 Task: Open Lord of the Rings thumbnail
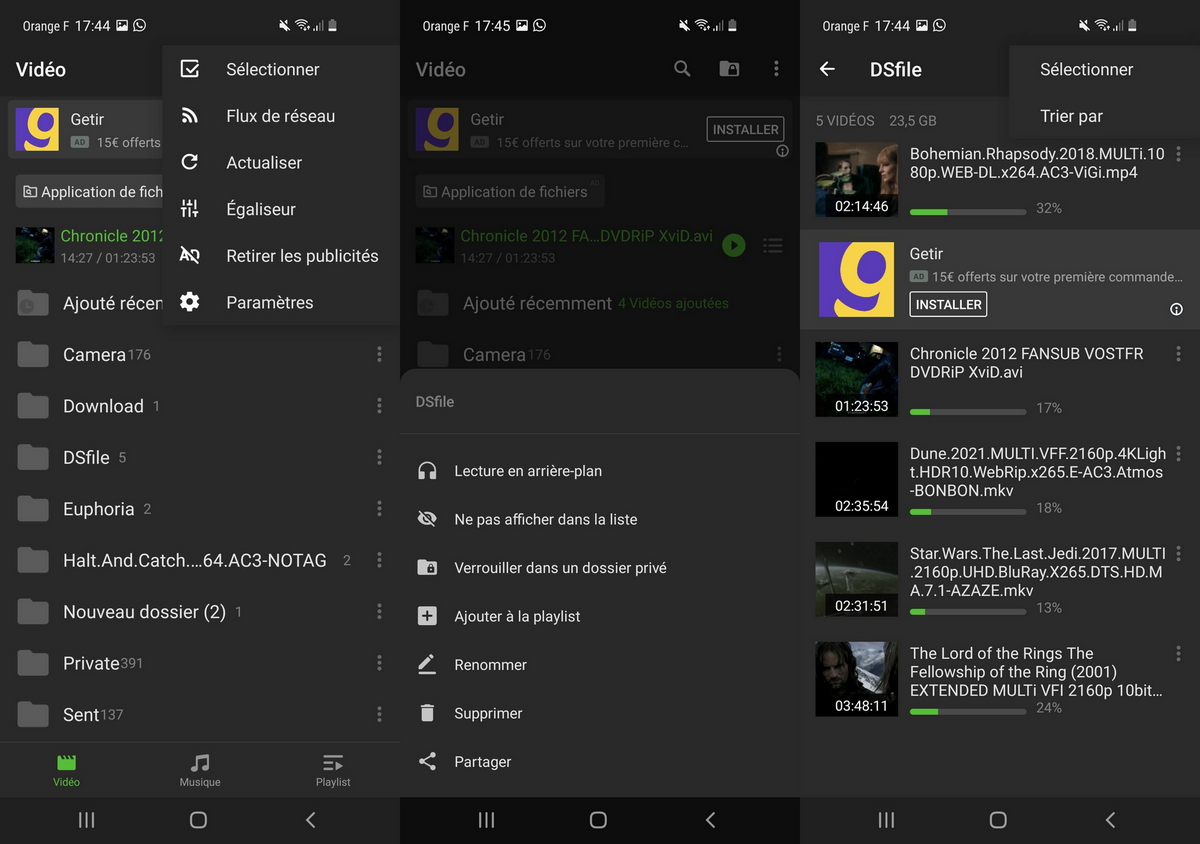click(856, 679)
